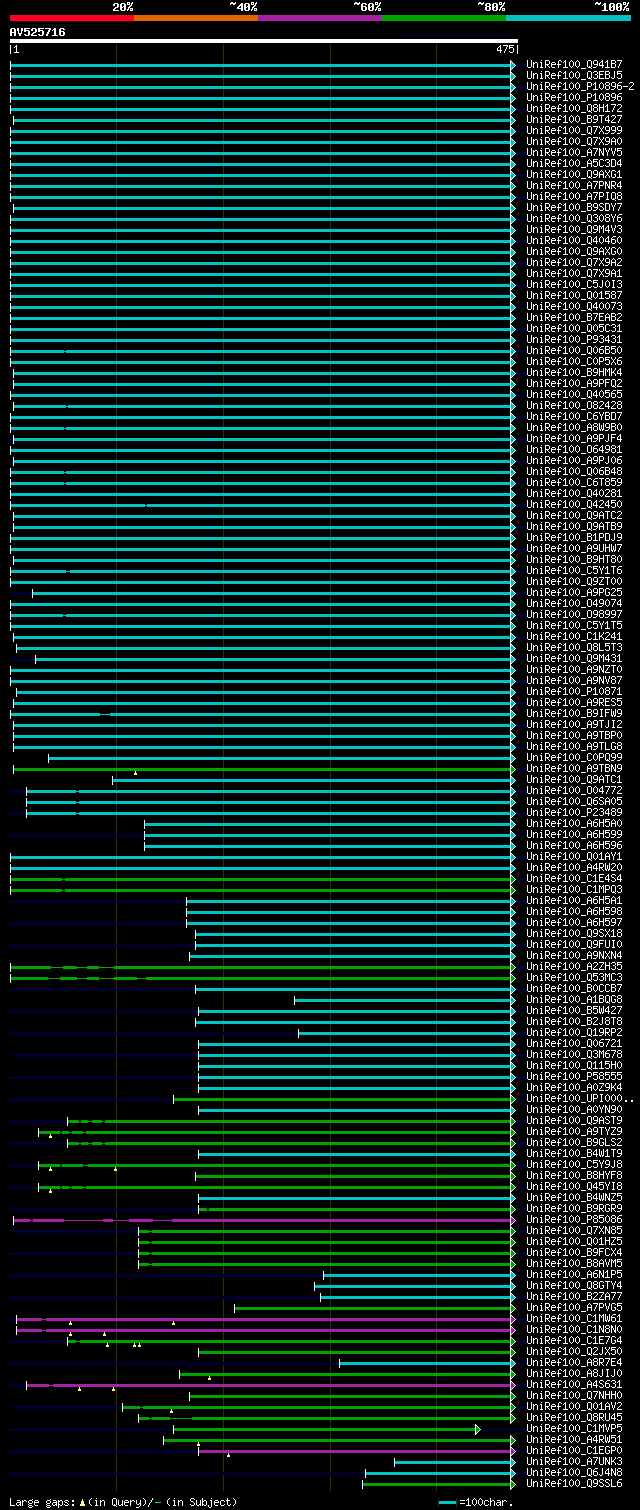640x1510 pixels.
Task: Select the UniRef100_Q7X999 label
Action: pyautogui.click(x=574, y=131)
